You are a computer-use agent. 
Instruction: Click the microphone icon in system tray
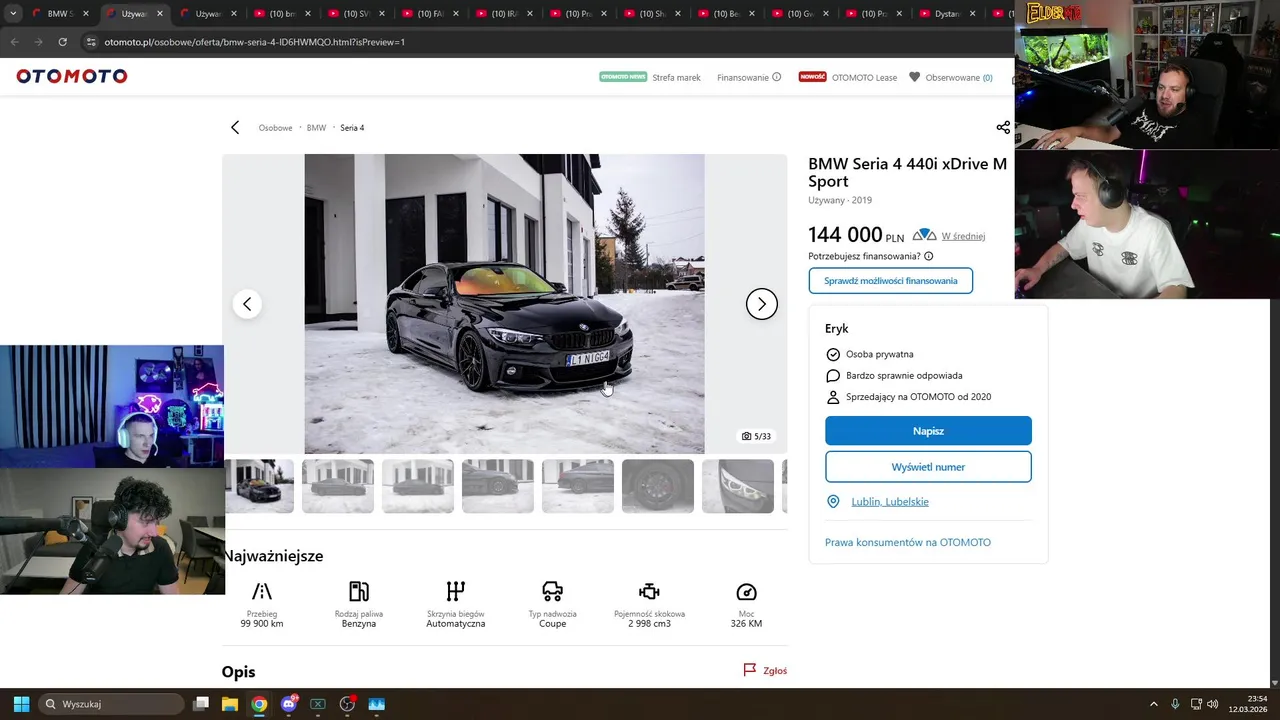tap(1175, 704)
